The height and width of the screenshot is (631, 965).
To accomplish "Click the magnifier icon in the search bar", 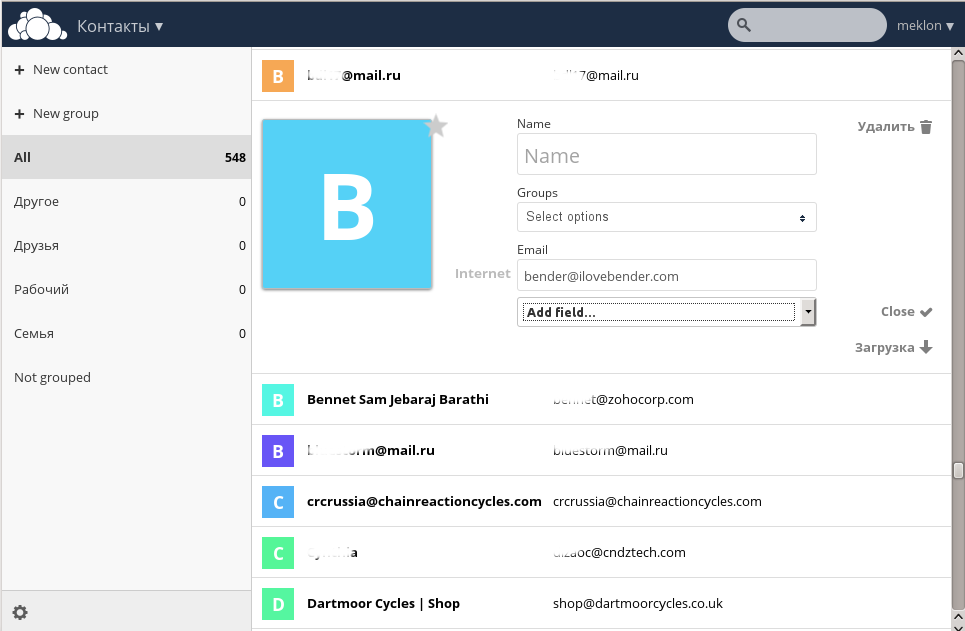I will (x=744, y=25).
